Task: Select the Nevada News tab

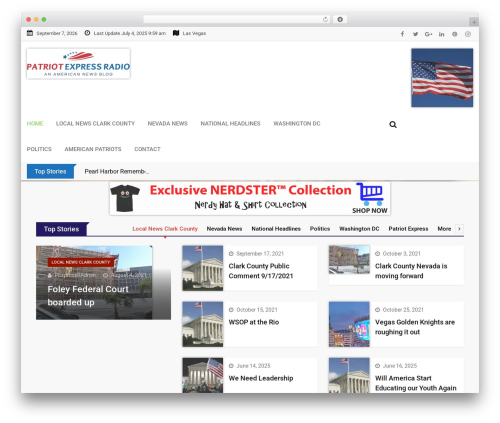Action: (x=224, y=229)
